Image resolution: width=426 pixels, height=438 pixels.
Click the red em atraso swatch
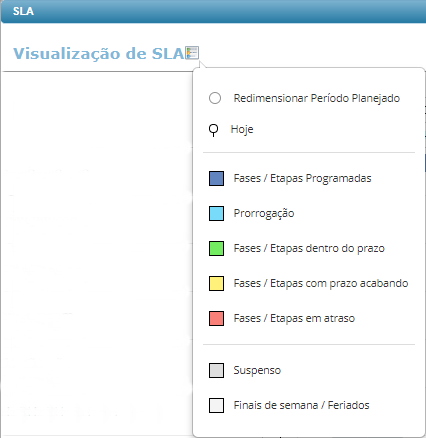[x=216, y=318]
